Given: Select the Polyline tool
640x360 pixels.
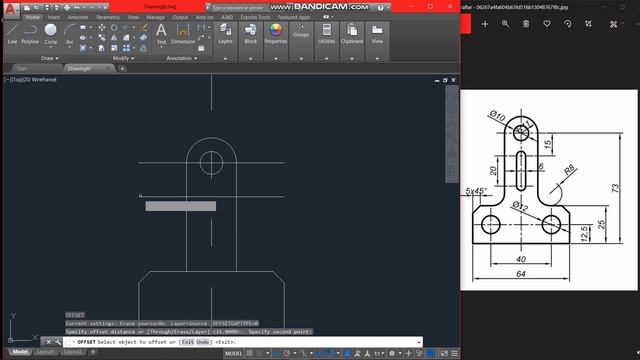Looking at the screenshot, I should pyautogui.click(x=30, y=34).
